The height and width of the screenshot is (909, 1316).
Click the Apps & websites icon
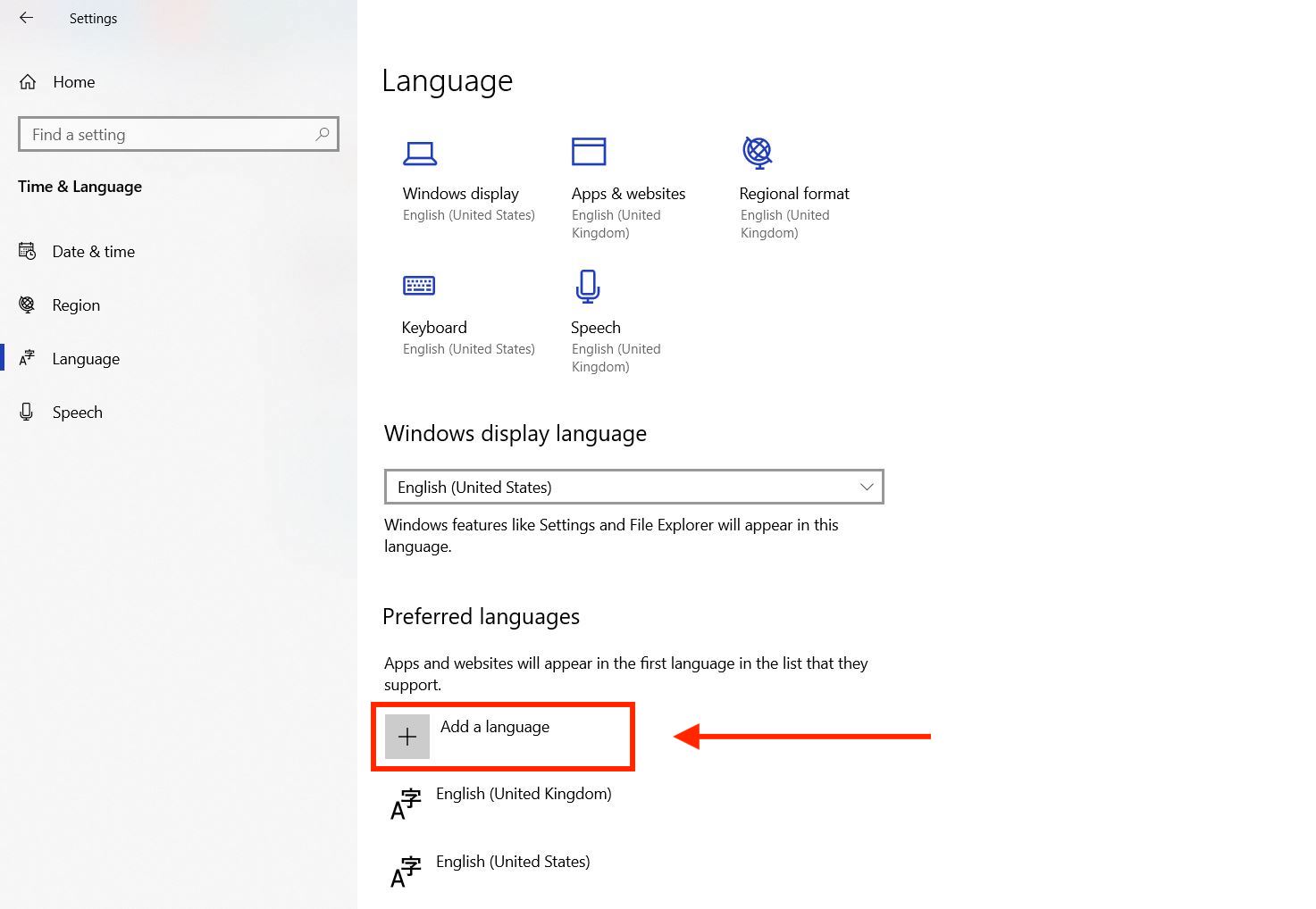[x=589, y=151]
